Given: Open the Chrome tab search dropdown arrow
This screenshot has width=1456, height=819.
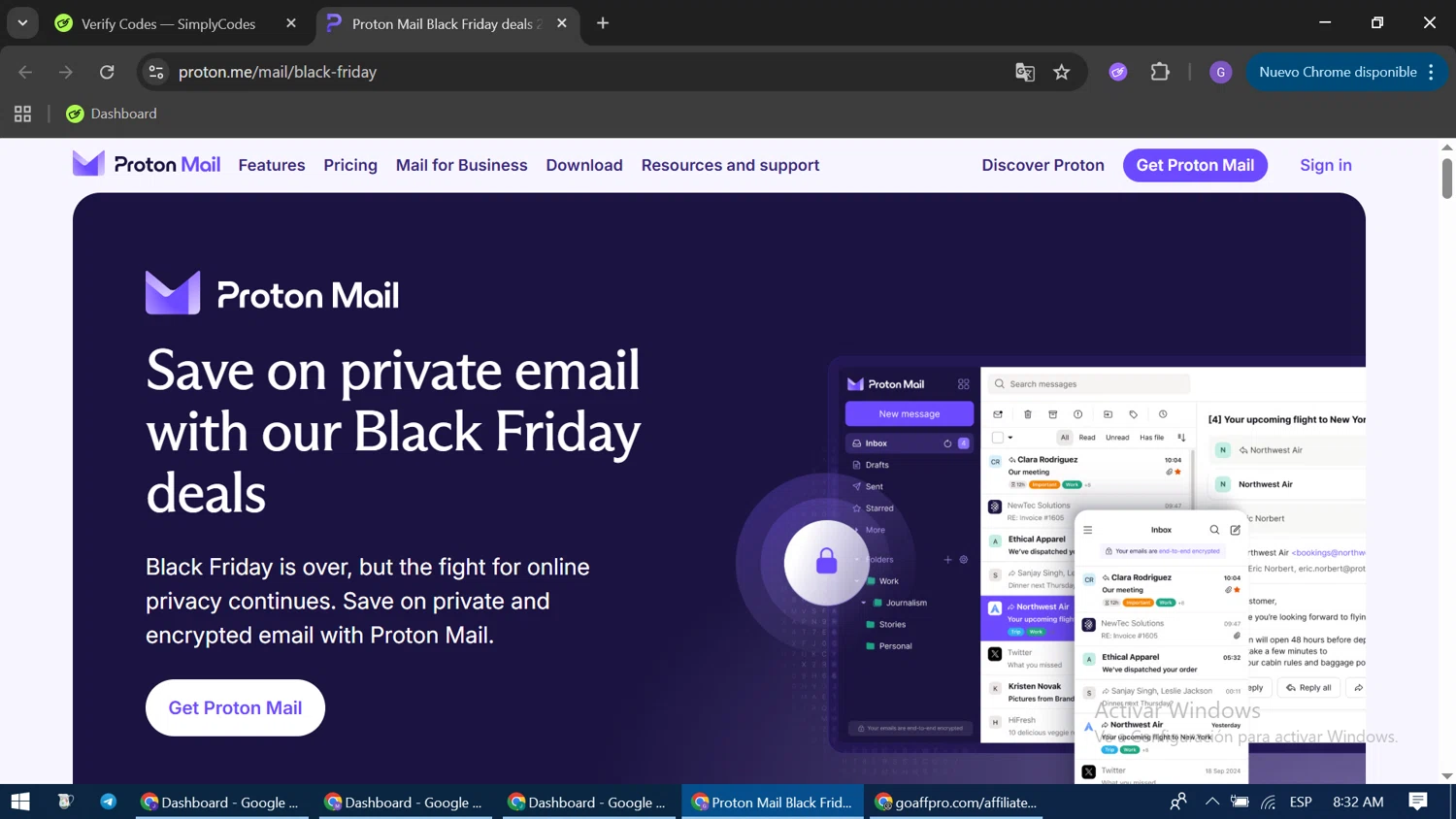Looking at the screenshot, I should point(22,23).
